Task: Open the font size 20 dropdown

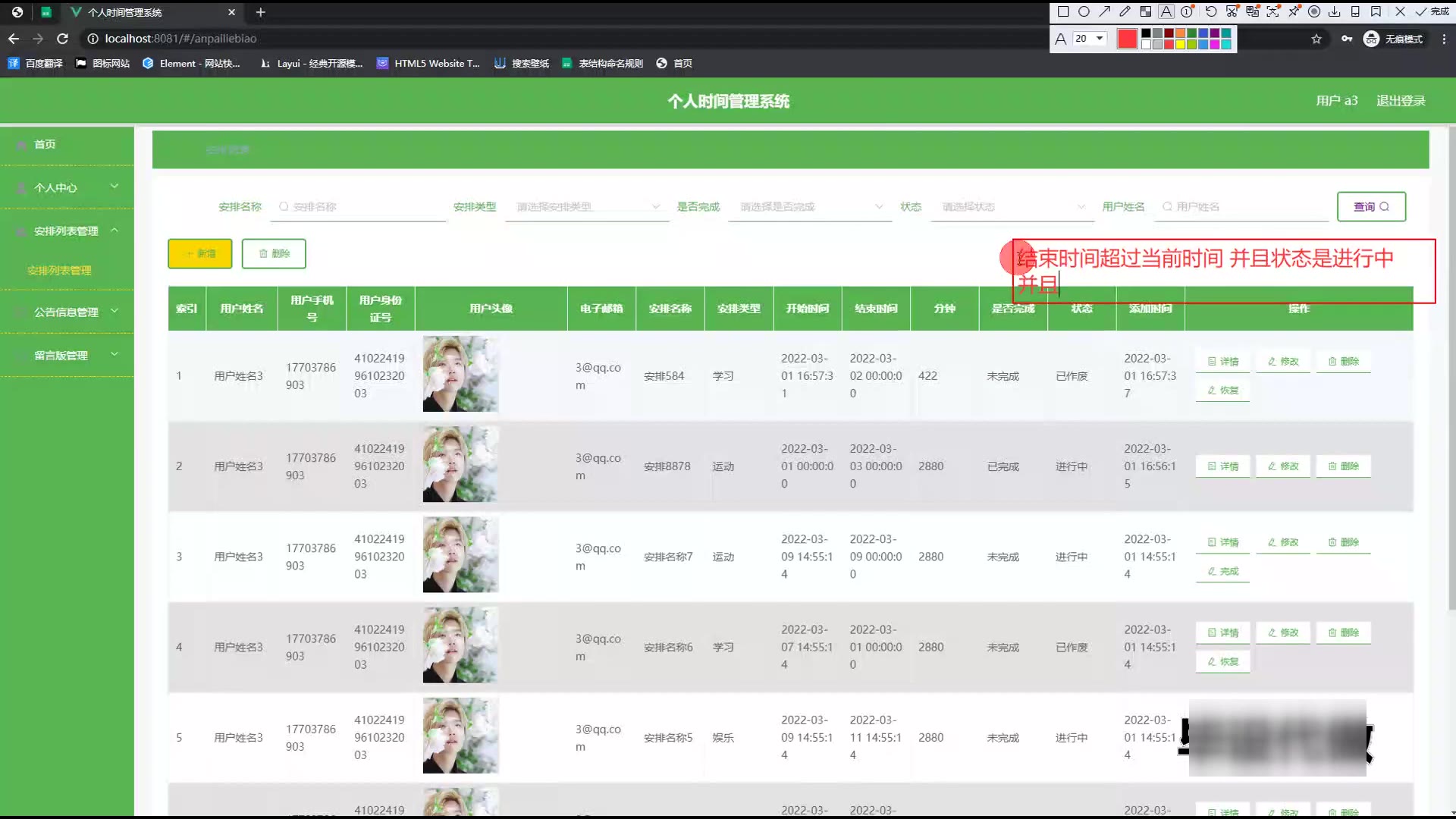Action: (1090, 39)
